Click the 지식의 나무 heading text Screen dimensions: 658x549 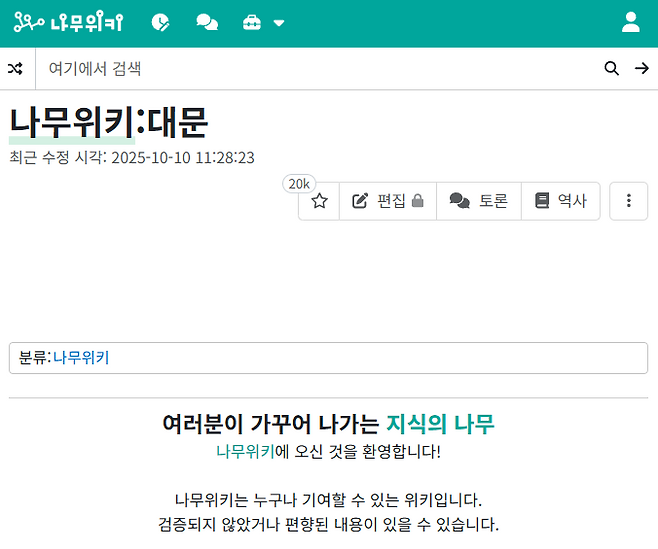(x=440, y=424)
